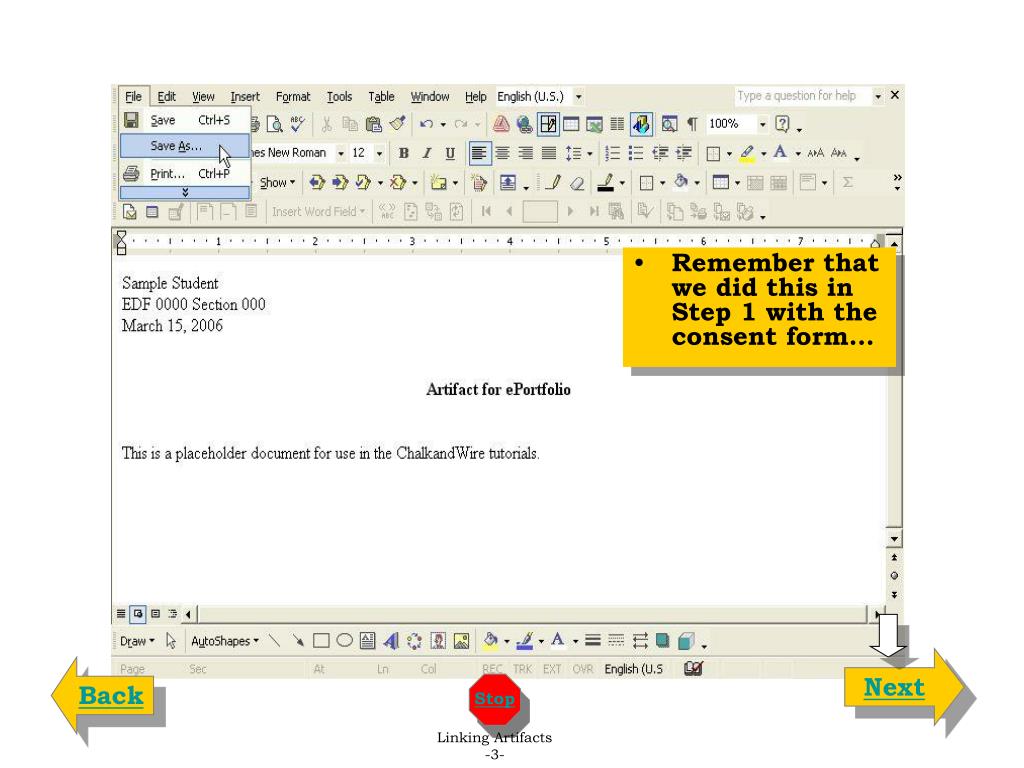The image size is (1024, 768).
Task: Click the Insert Table icon
Action: click(x=571, y=124)
